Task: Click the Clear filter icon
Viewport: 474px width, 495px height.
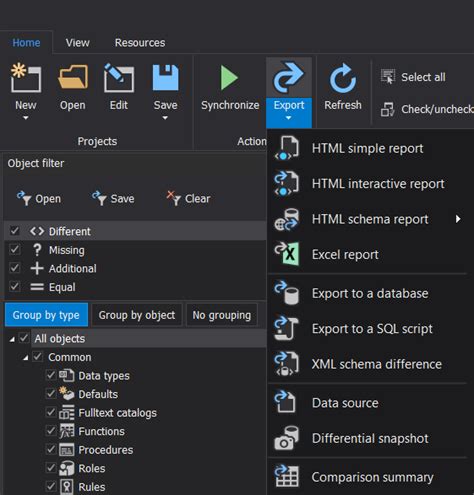Action: pos(173,198)
